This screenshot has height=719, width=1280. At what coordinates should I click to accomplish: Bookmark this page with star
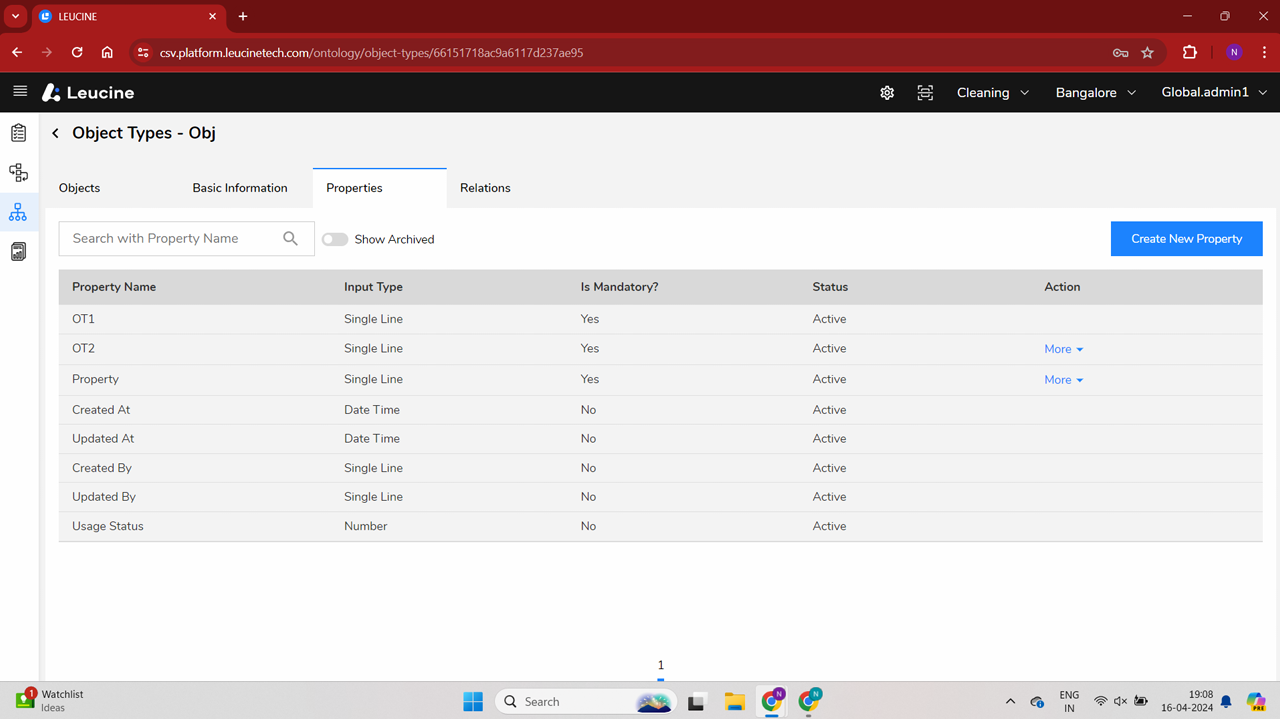coord(1147,52)
